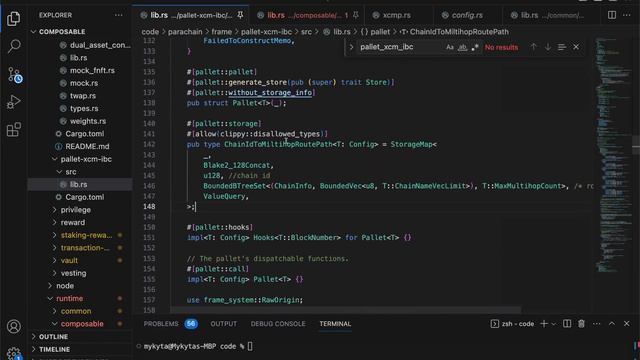The image size is (640, 360).
Task: Click the terminal prompt line
Action: 198,346
